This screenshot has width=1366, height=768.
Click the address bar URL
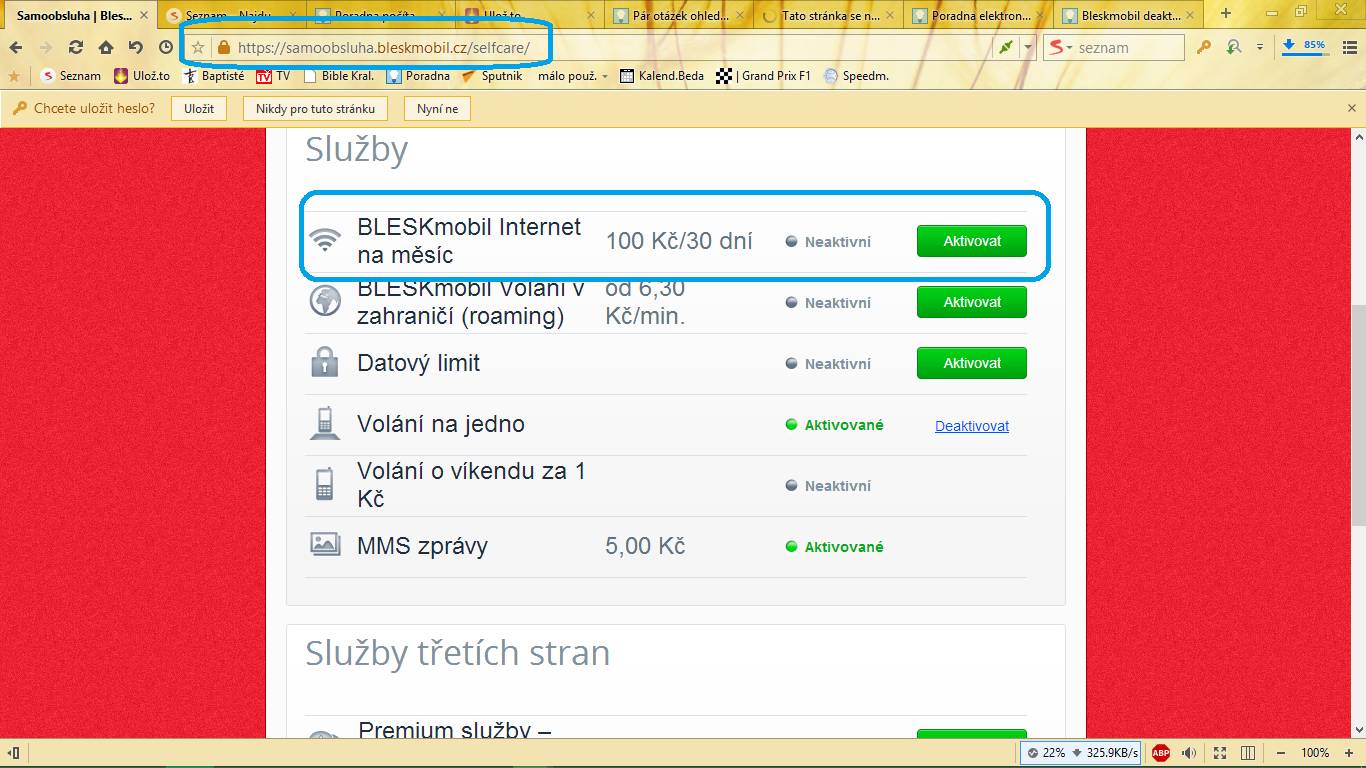click(384, 47)
